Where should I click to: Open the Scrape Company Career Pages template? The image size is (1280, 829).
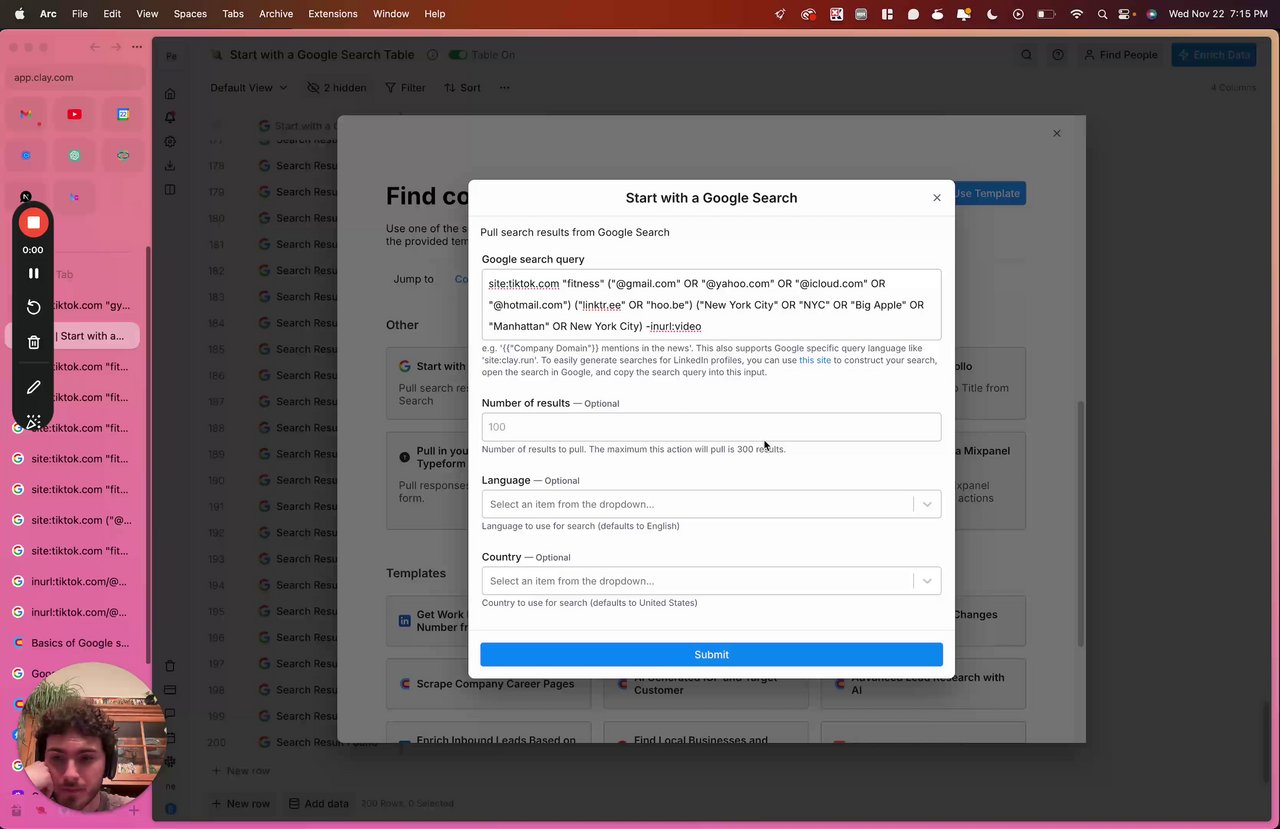point(488,684)
